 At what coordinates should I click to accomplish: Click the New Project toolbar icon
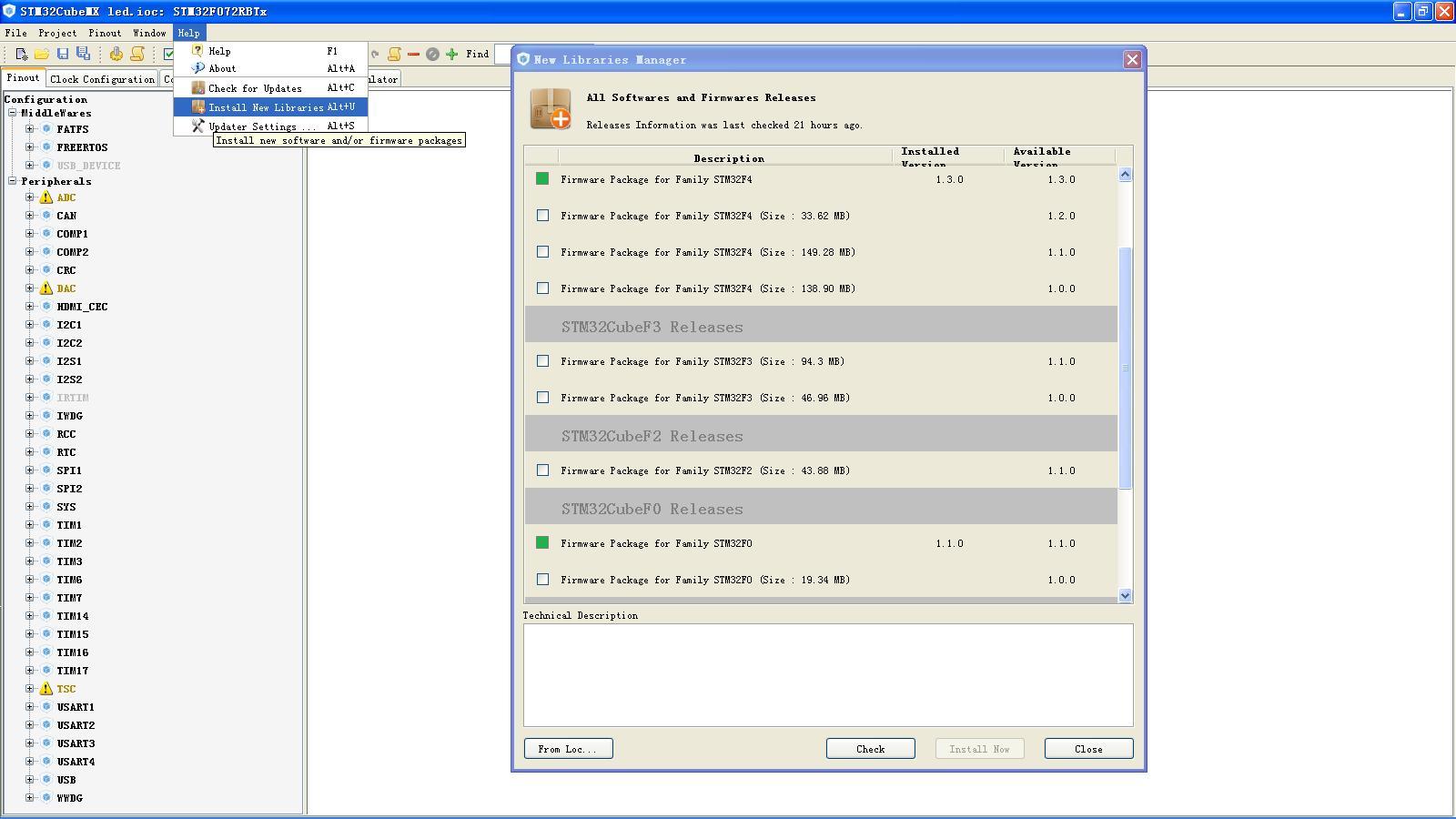22,55
